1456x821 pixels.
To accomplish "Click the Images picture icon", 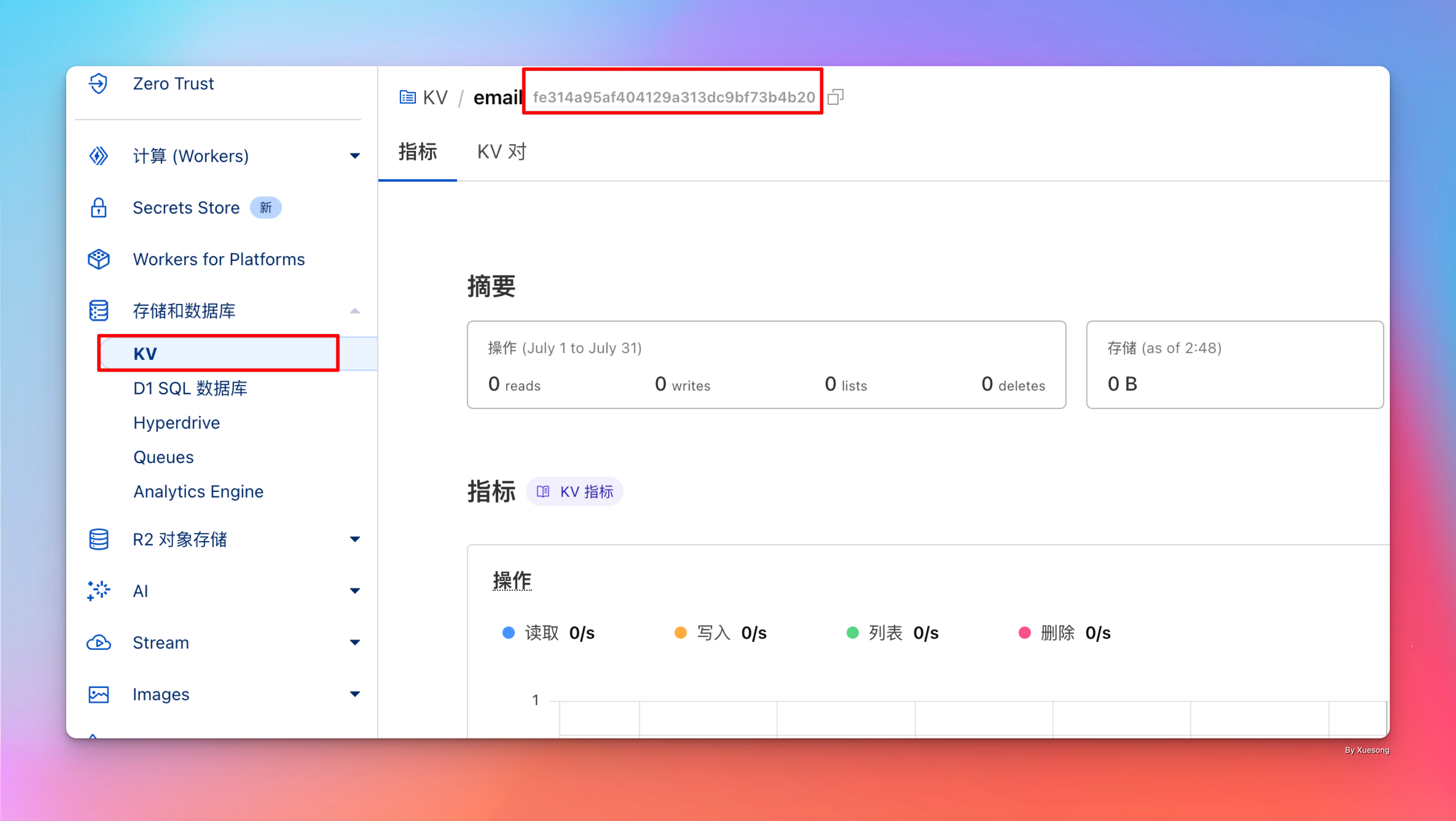I will tap(98, 694).
